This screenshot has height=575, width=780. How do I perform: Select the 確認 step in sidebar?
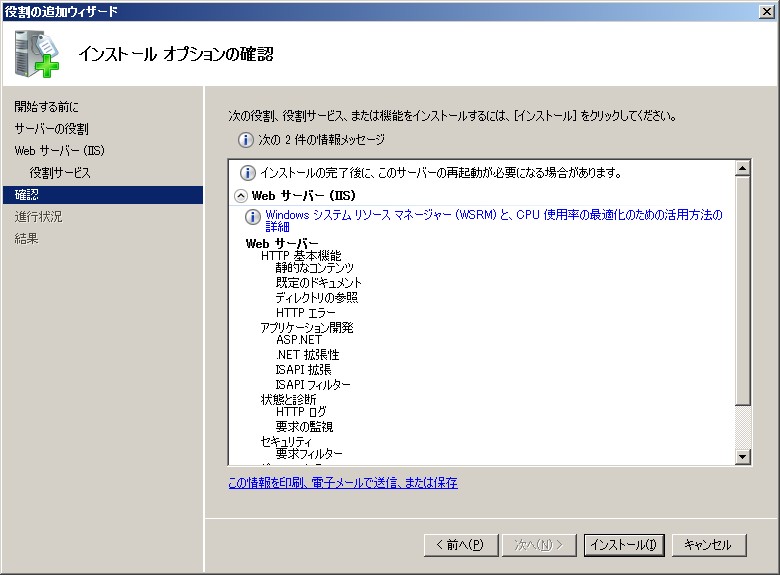(x=27, y=195)
